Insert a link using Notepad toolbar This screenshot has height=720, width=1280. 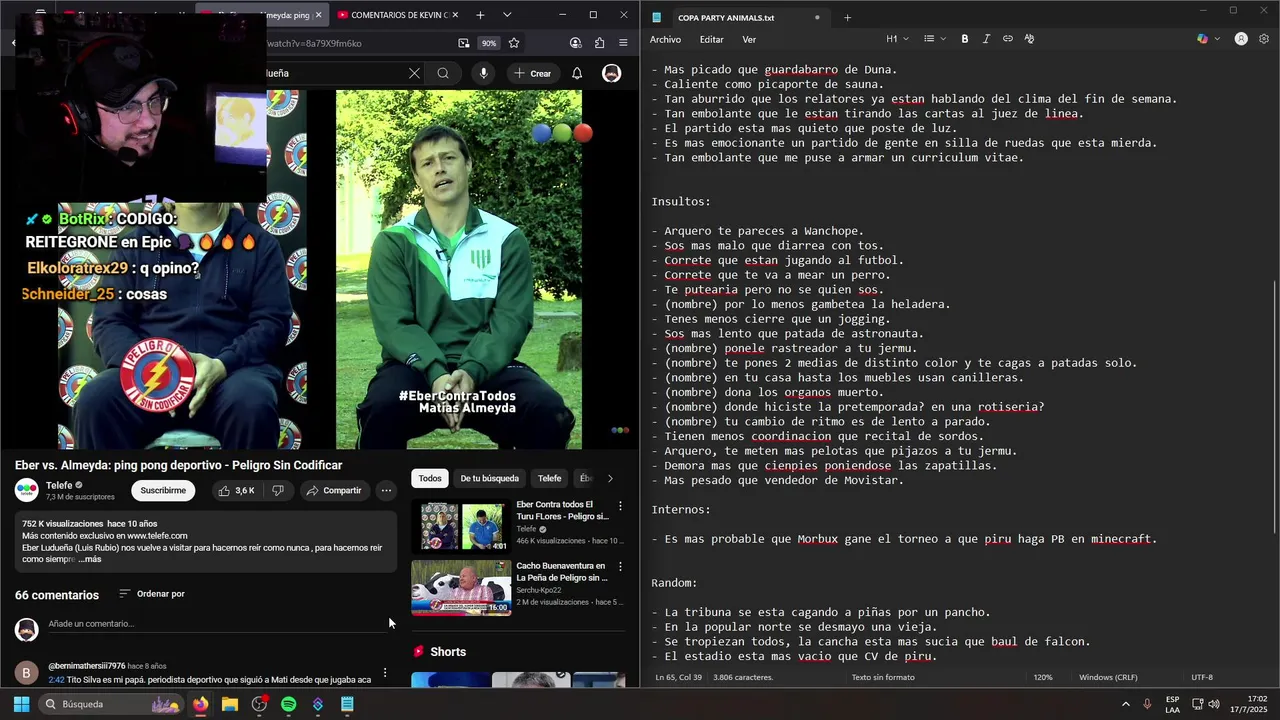(x=1008, y=39)
